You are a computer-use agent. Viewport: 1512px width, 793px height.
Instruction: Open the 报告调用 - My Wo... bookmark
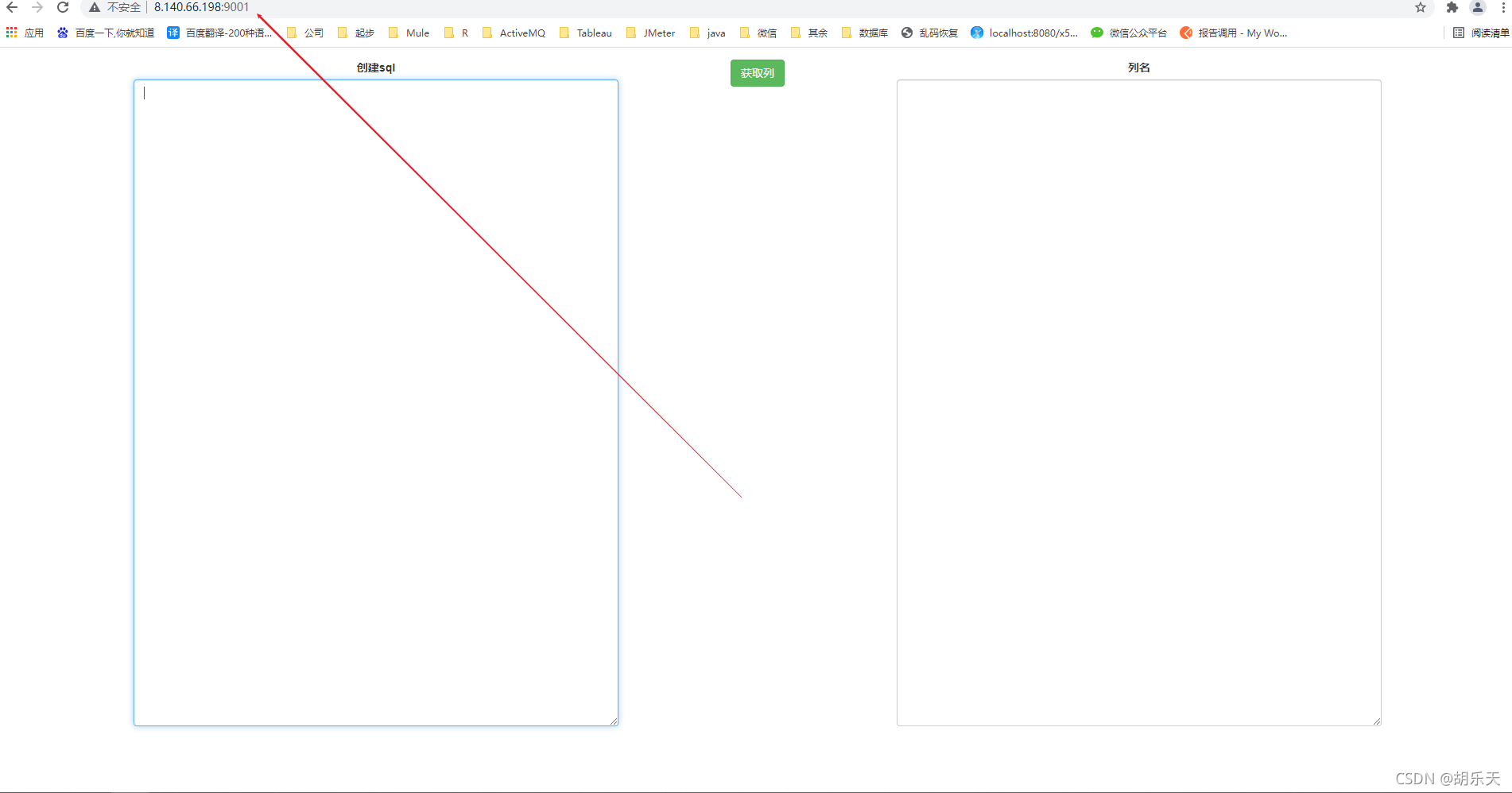click(1234, 33)
